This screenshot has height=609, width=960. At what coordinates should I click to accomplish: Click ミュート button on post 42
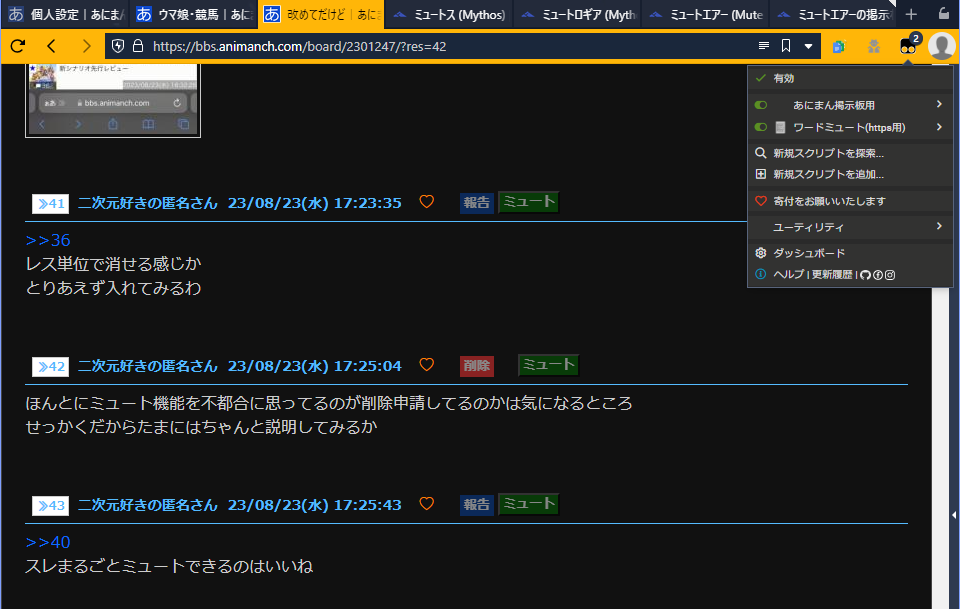coord(549,365)
